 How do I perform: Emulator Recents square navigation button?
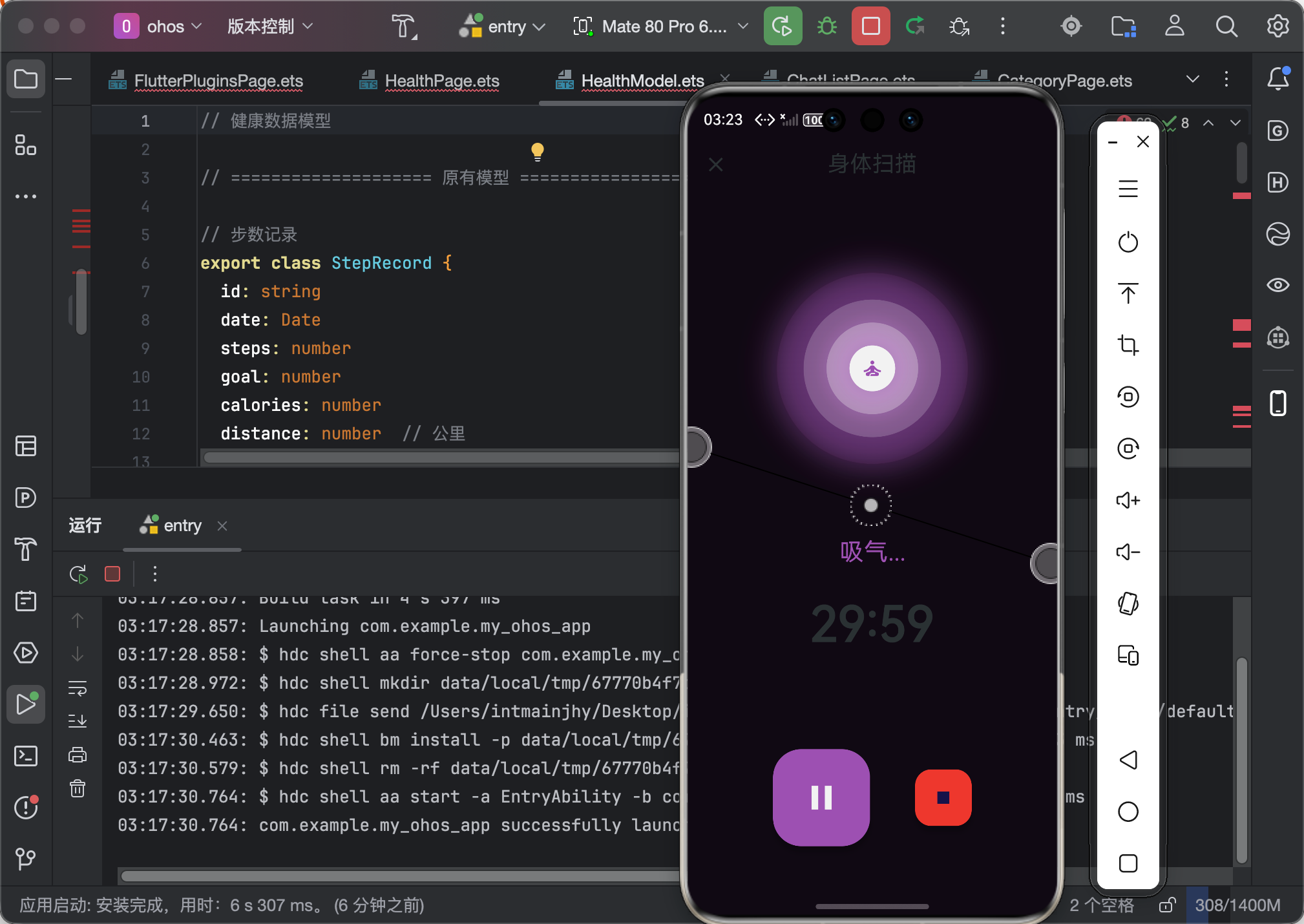coord(1128,863)
